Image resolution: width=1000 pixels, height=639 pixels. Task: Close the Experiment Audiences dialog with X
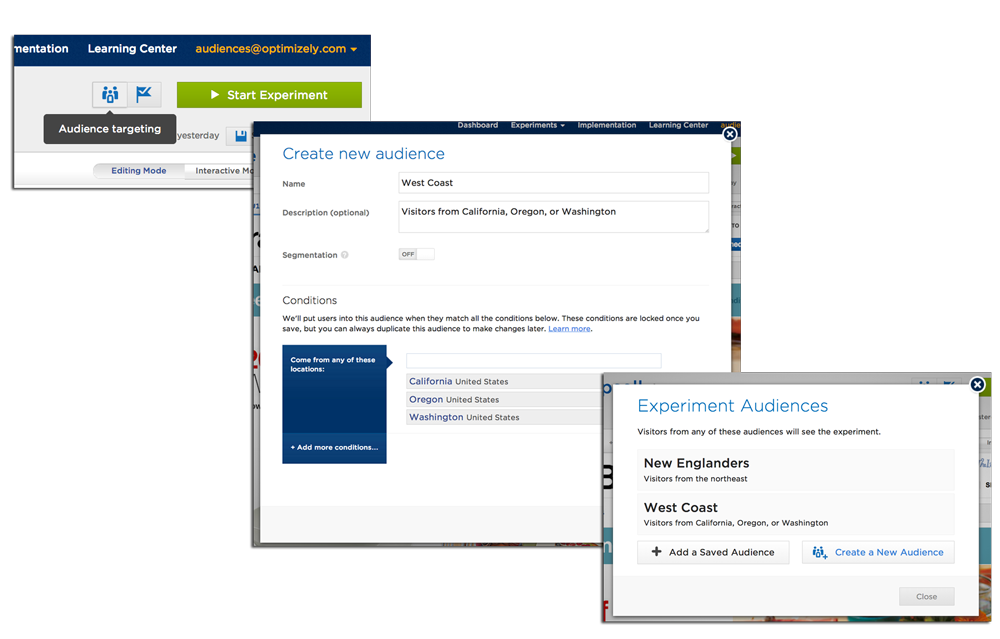(977, 385)
